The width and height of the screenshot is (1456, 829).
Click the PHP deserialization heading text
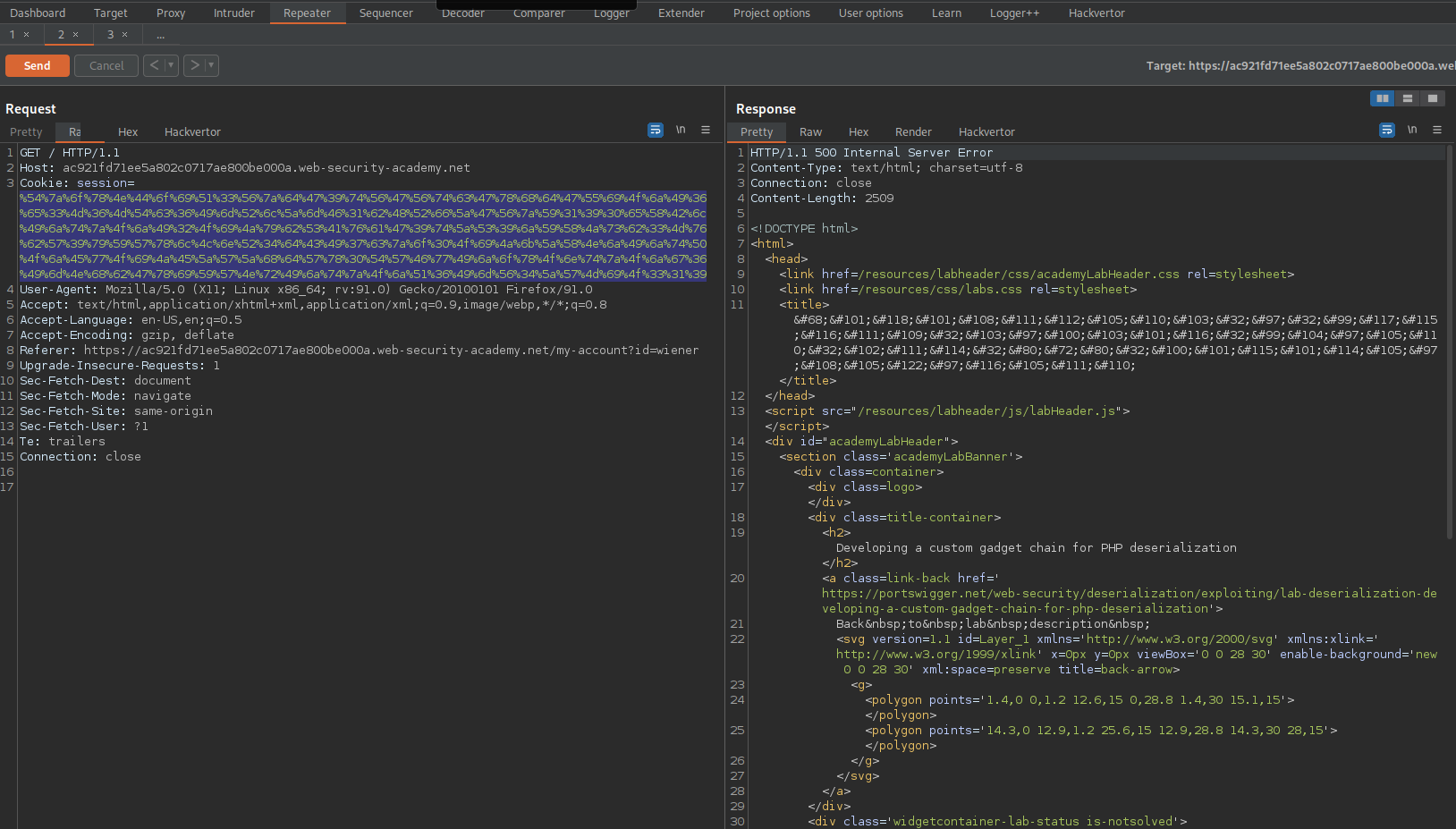click(x=1037, y=548)
